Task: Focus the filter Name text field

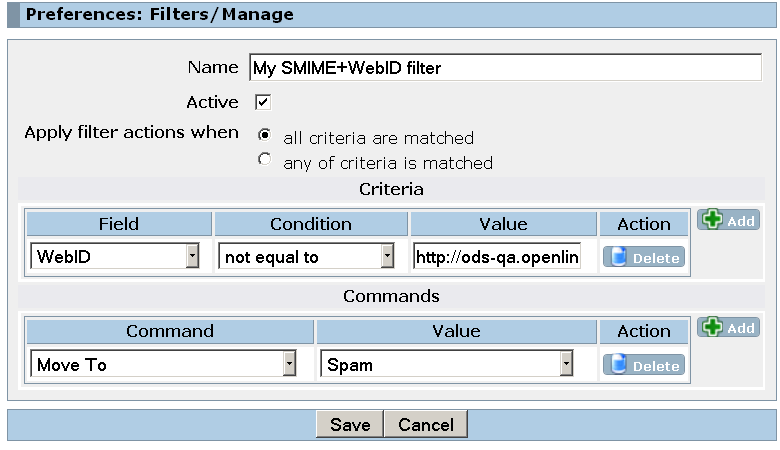Action: [x=505, y=67]
